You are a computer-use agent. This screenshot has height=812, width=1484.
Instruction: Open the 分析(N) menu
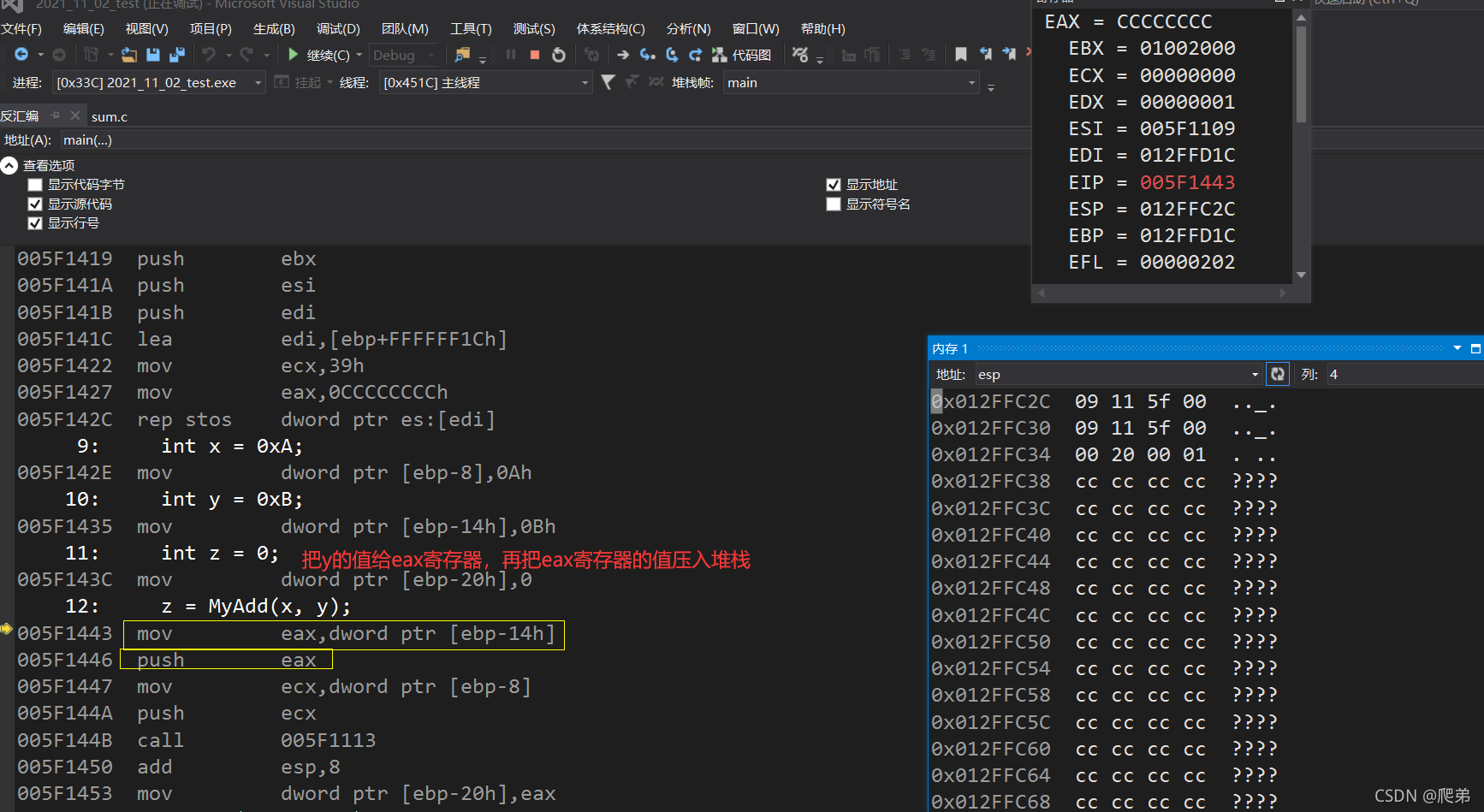(x=689, y=28)
